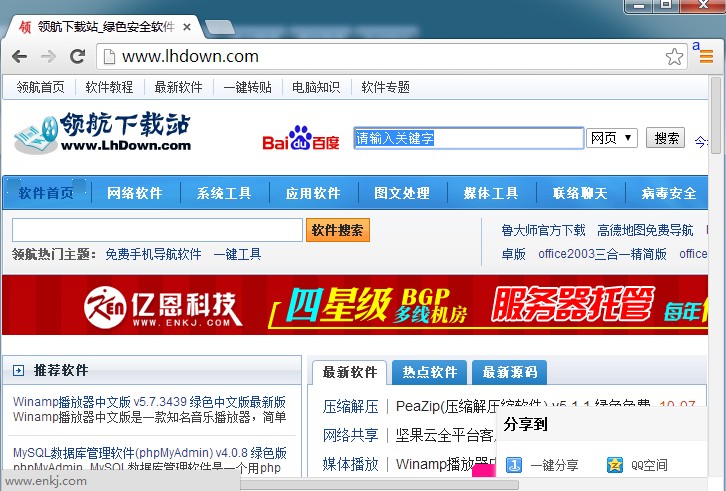
Task: Open 最新软件 in top nav
Action: coord(178,87)
